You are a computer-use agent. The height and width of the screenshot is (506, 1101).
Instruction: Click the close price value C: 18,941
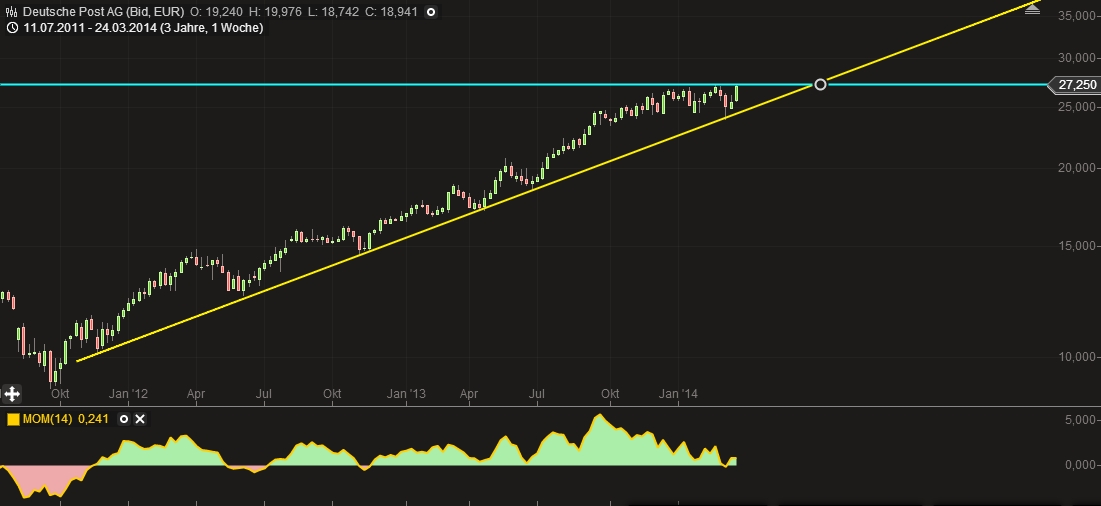[391, 12]
